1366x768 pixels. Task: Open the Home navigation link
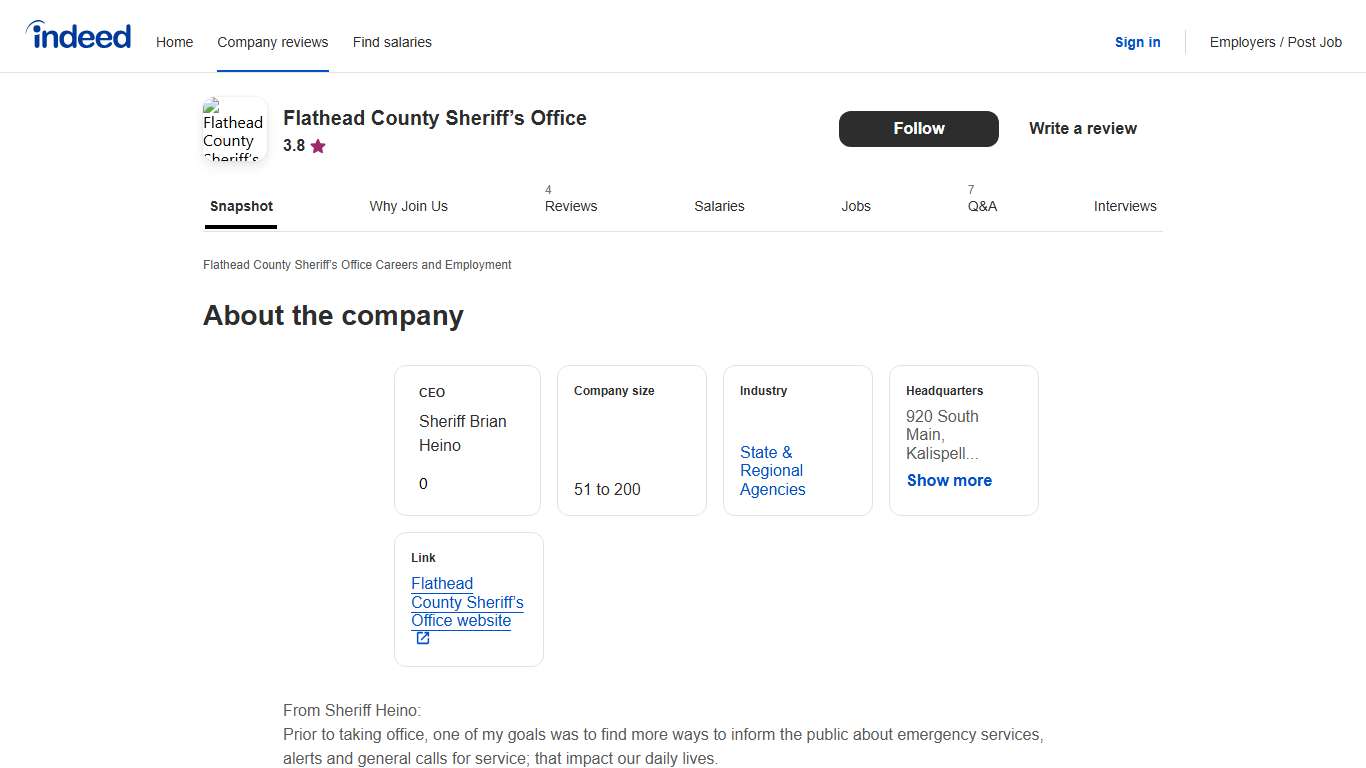tap(174, 42)
